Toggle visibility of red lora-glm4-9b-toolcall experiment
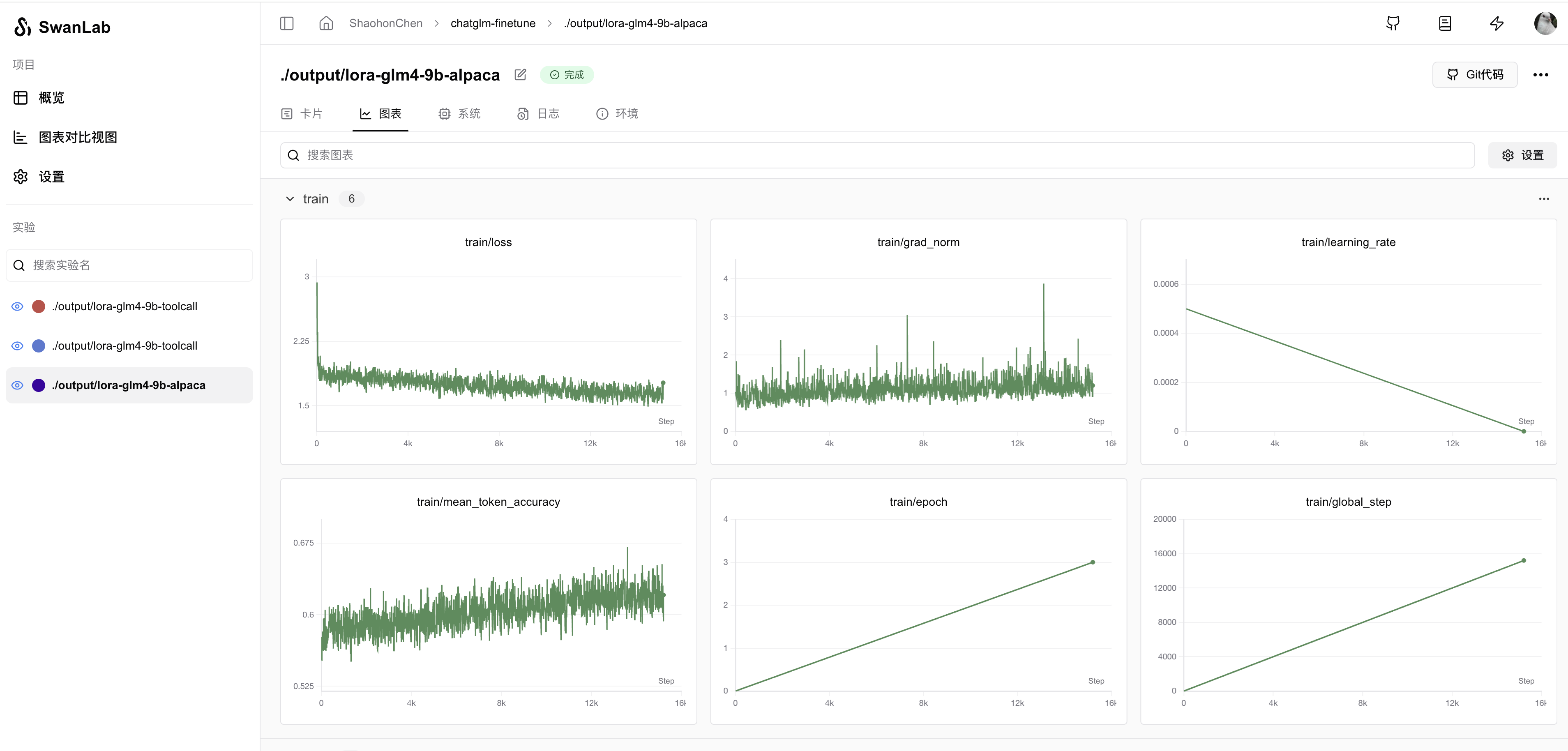Screen dimensions: 1568x751 [x=18, y=306]
